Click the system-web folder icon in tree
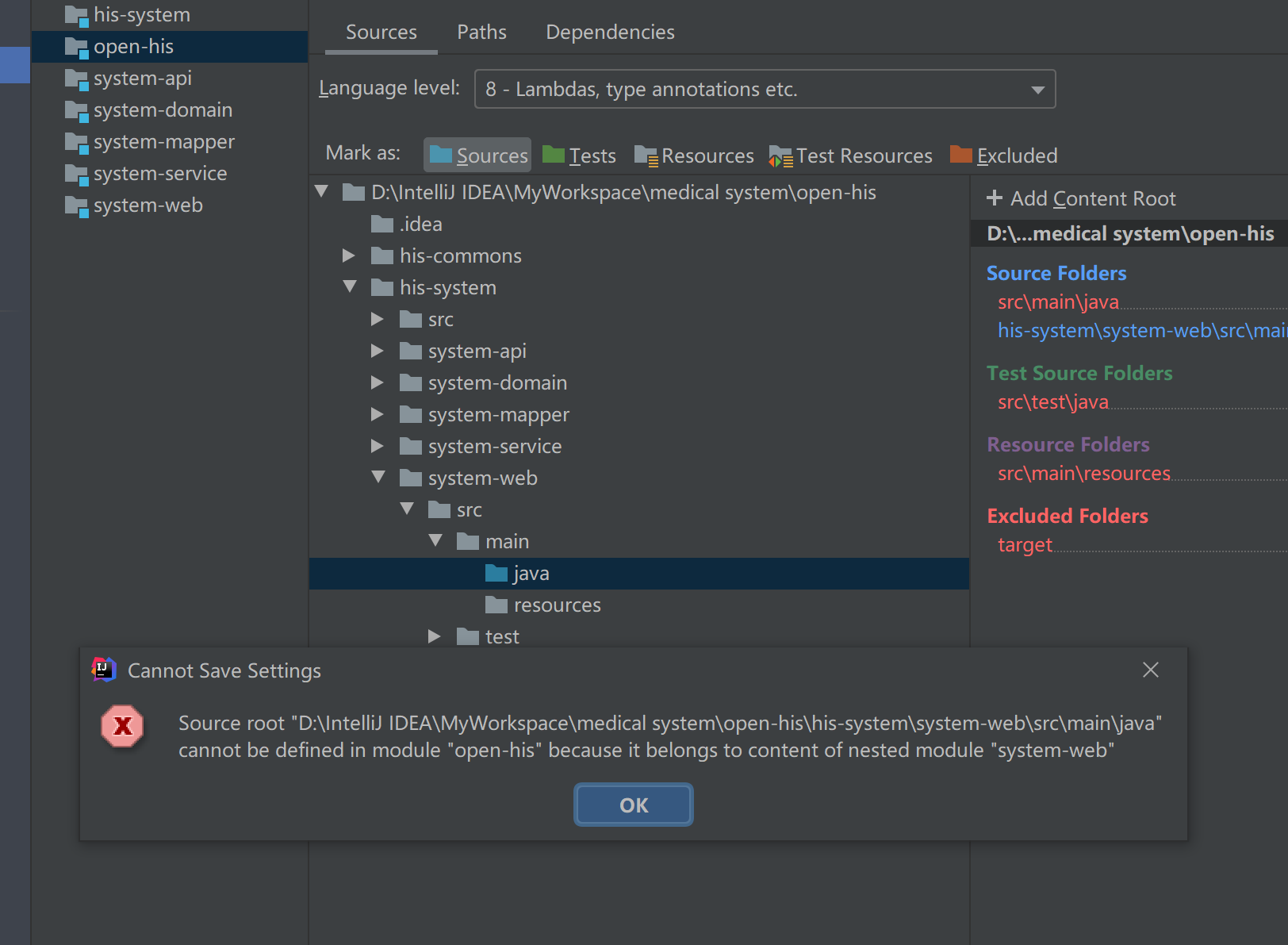The width and height of the screenshot is (1288, 945). (411, 478)
